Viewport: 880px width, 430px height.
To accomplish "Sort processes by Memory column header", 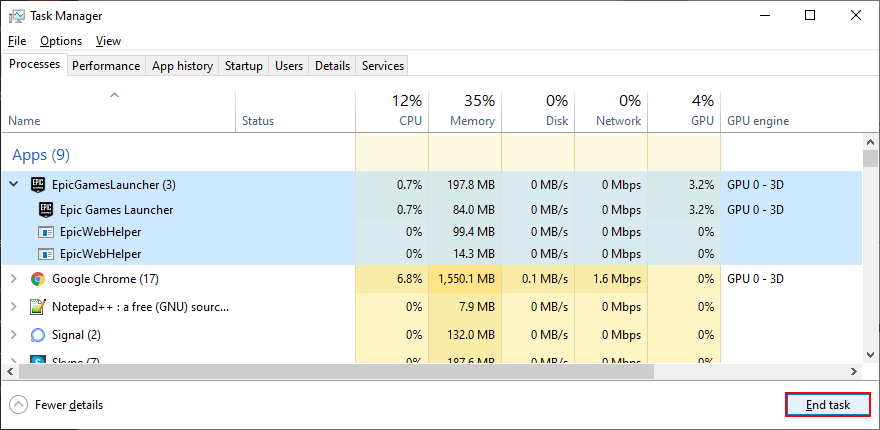I will [x=472, y=121].
